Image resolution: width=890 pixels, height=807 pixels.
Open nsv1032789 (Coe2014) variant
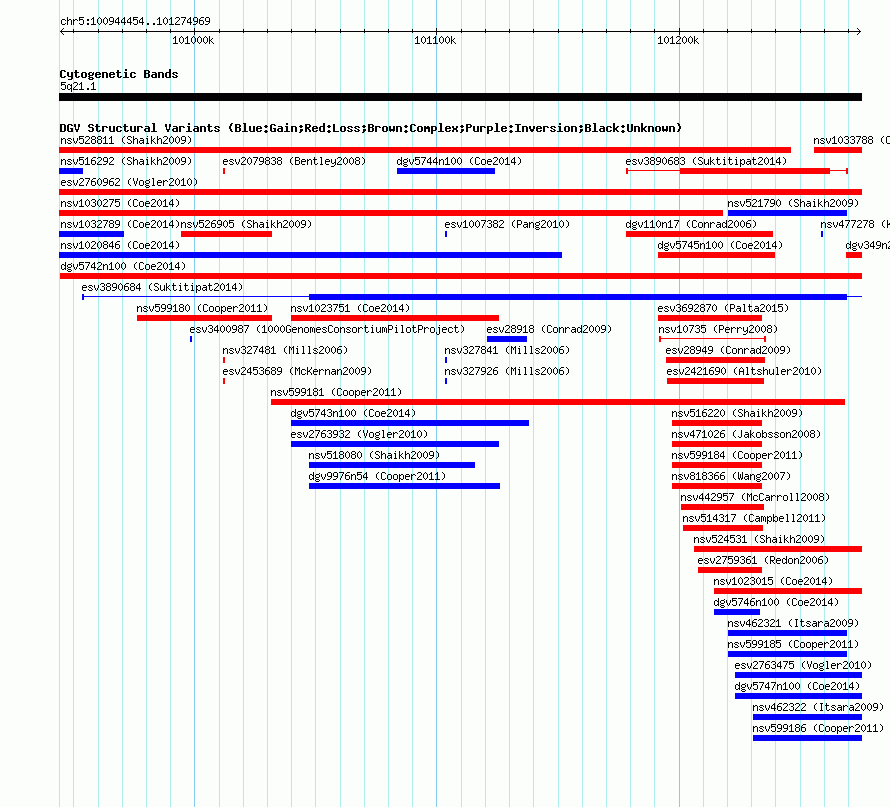click(x=120, y=224)
